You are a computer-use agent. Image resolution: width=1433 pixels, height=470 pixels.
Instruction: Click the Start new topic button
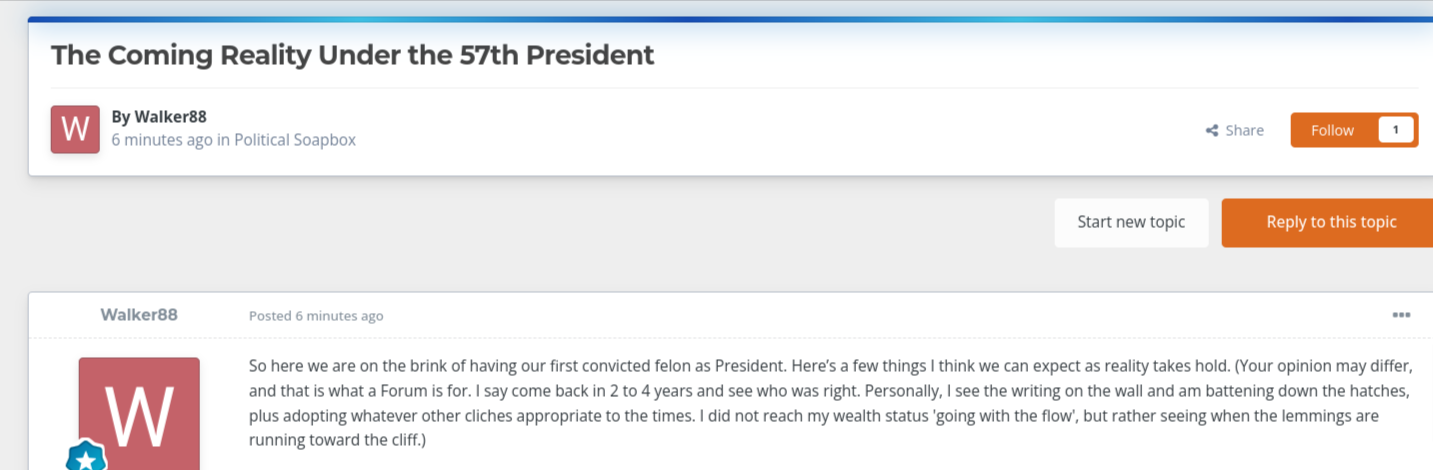click(1131, 222)
